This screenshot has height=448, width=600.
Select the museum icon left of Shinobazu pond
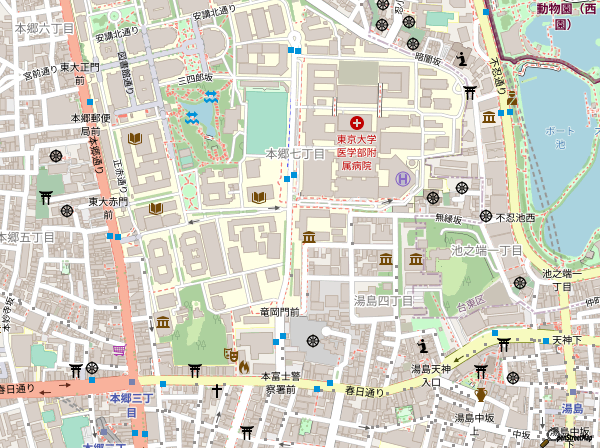click(x=488, y=117)
